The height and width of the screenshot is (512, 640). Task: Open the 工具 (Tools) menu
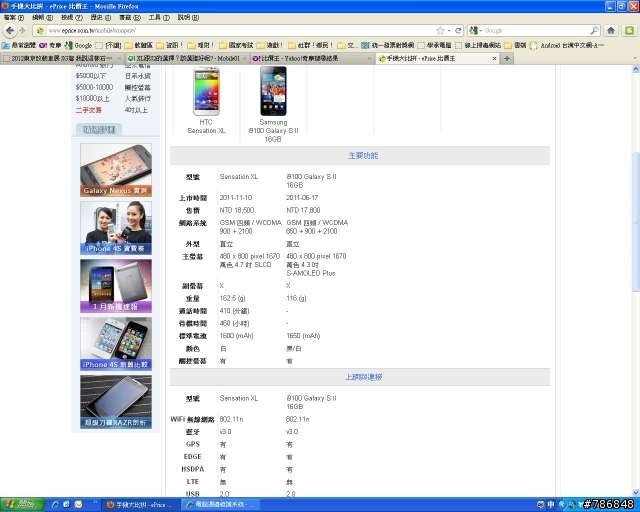(159, 17)
